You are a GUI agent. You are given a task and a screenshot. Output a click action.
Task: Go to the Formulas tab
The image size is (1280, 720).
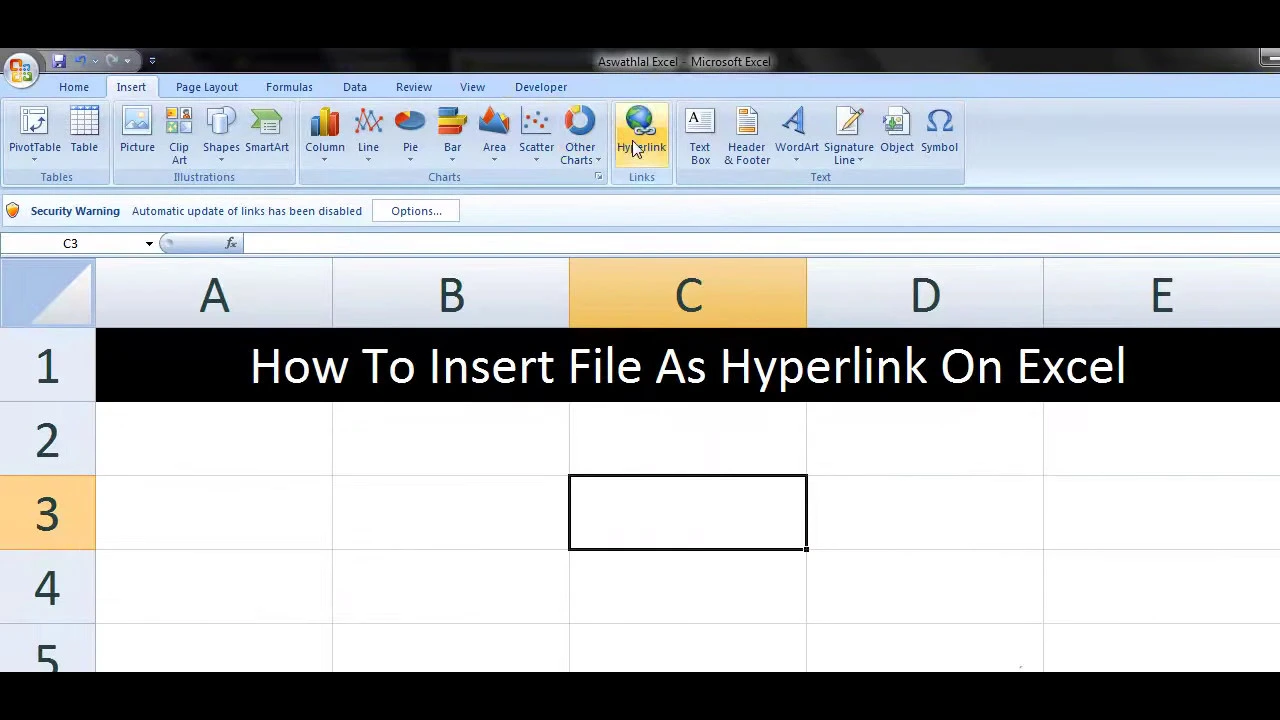289,87
